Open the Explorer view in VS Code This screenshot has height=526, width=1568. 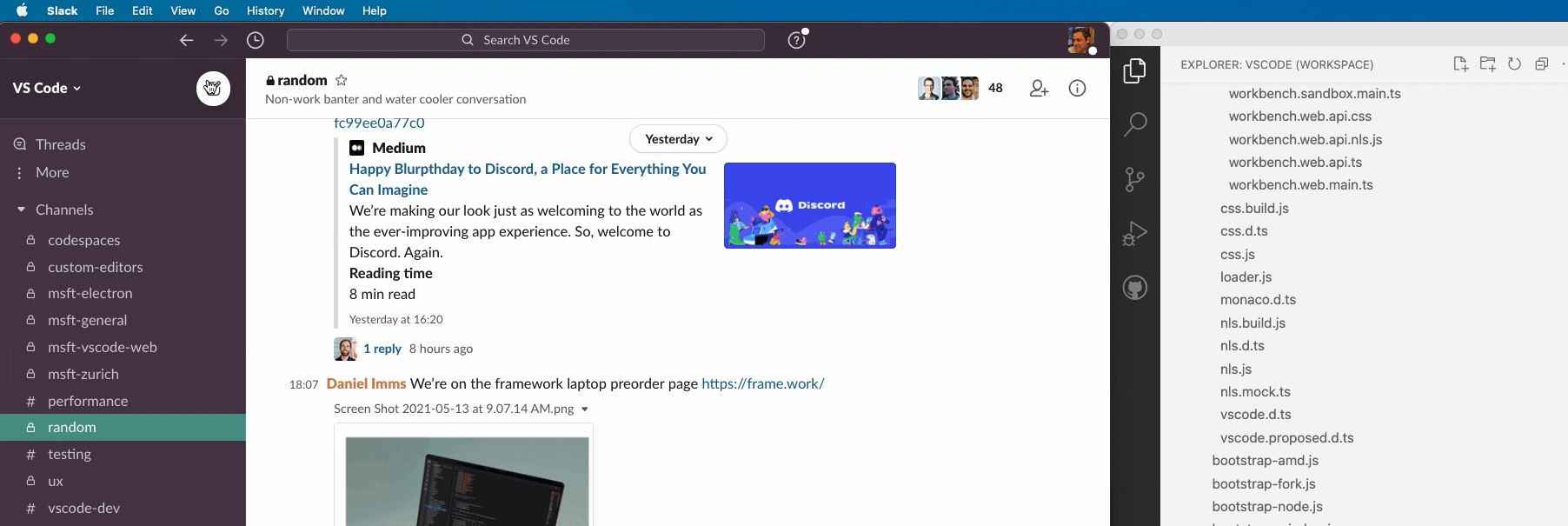1135,71
